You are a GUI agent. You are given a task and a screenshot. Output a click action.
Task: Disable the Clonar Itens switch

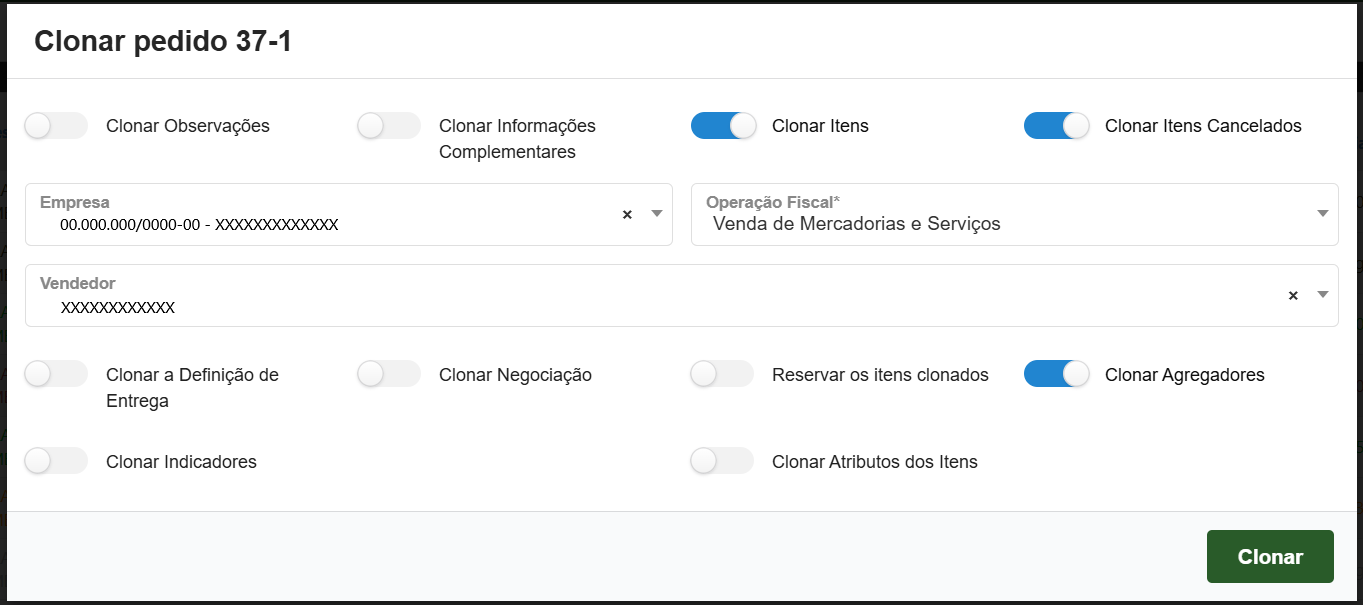(722, 125)
